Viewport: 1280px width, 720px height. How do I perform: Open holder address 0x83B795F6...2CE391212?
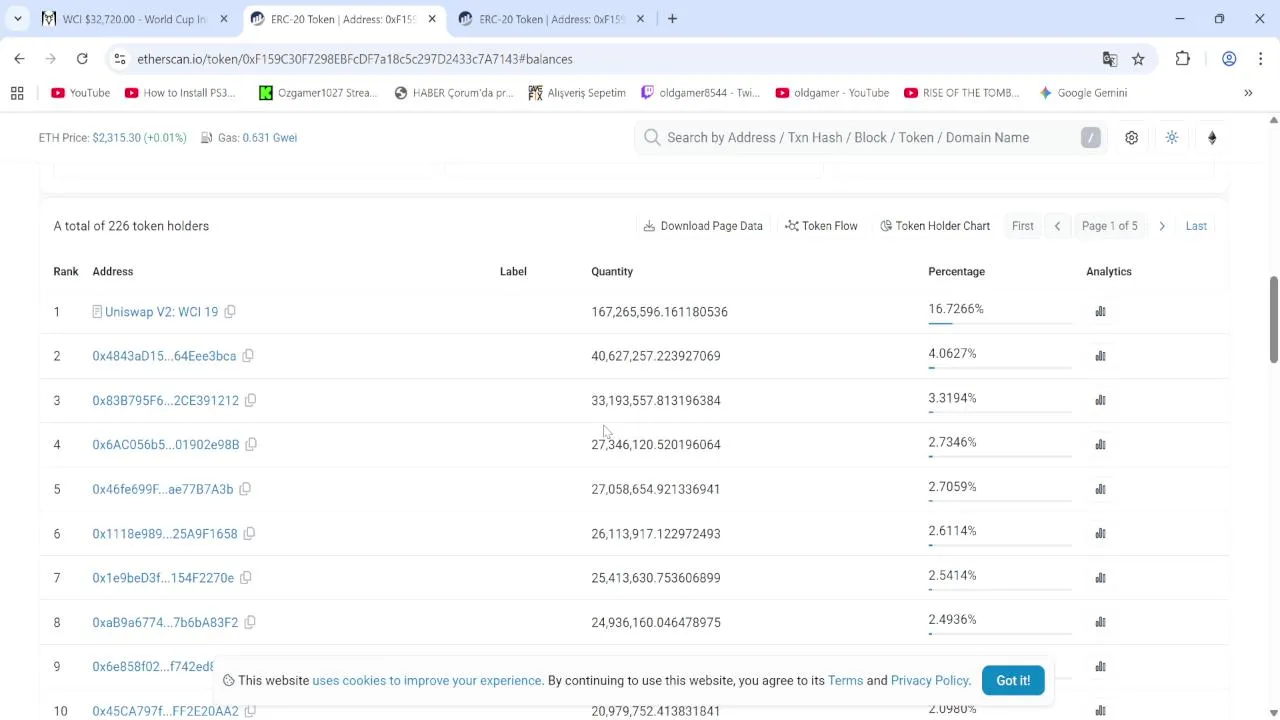(x=166, y=400)
